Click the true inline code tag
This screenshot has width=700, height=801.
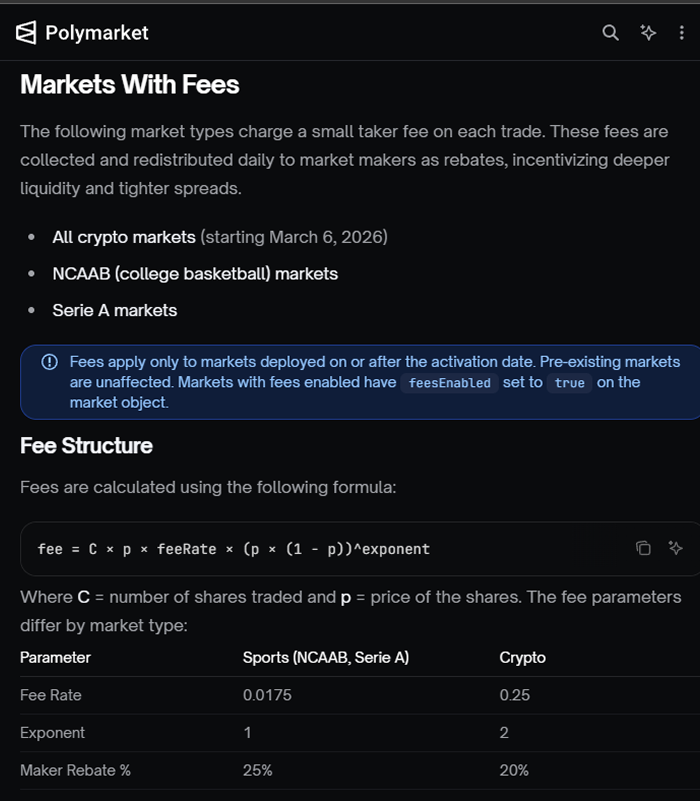click(x=569, y=383)
